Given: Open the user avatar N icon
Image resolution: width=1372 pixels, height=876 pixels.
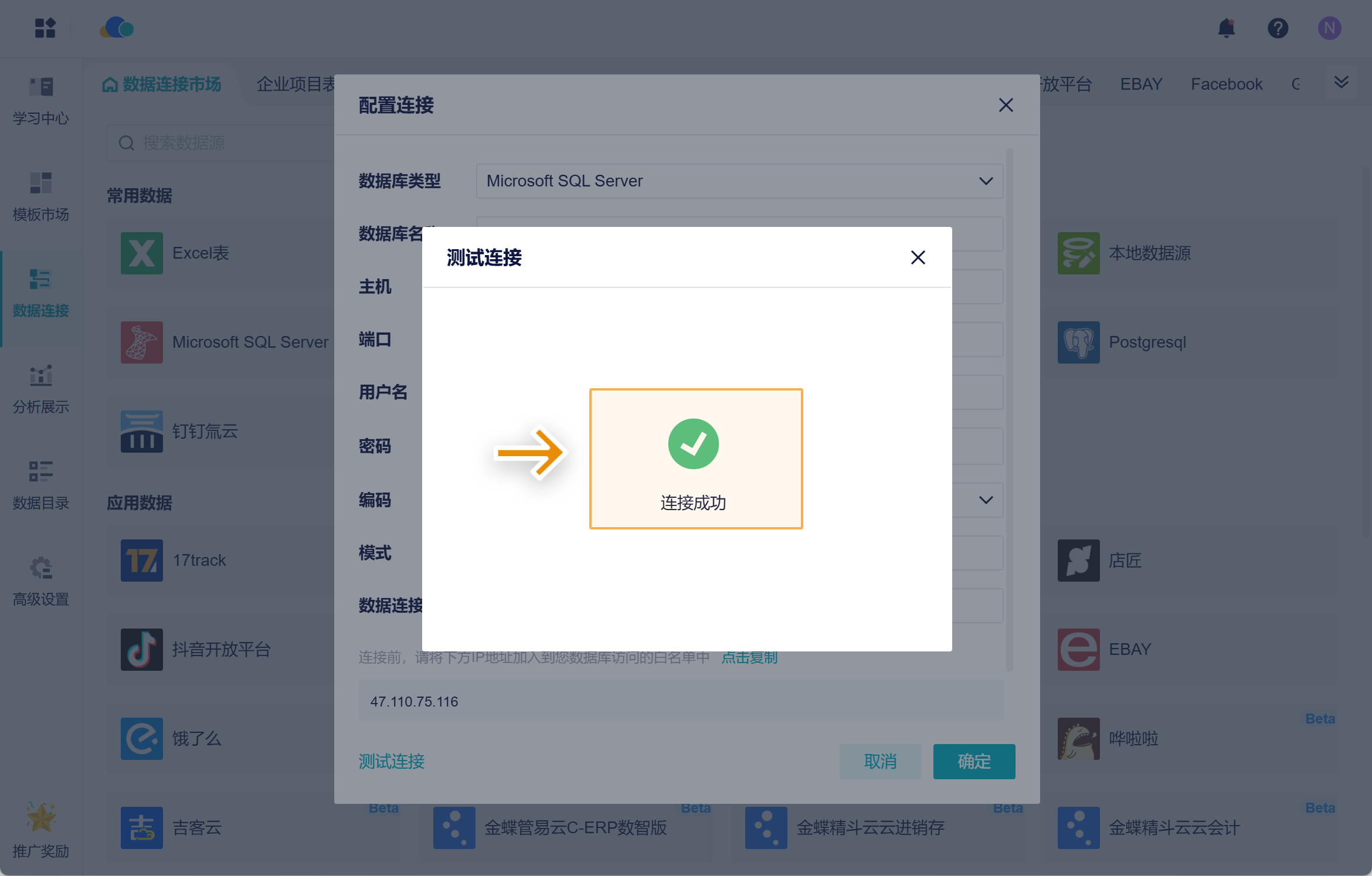Looking at the screenshot, I should 1329,28.
